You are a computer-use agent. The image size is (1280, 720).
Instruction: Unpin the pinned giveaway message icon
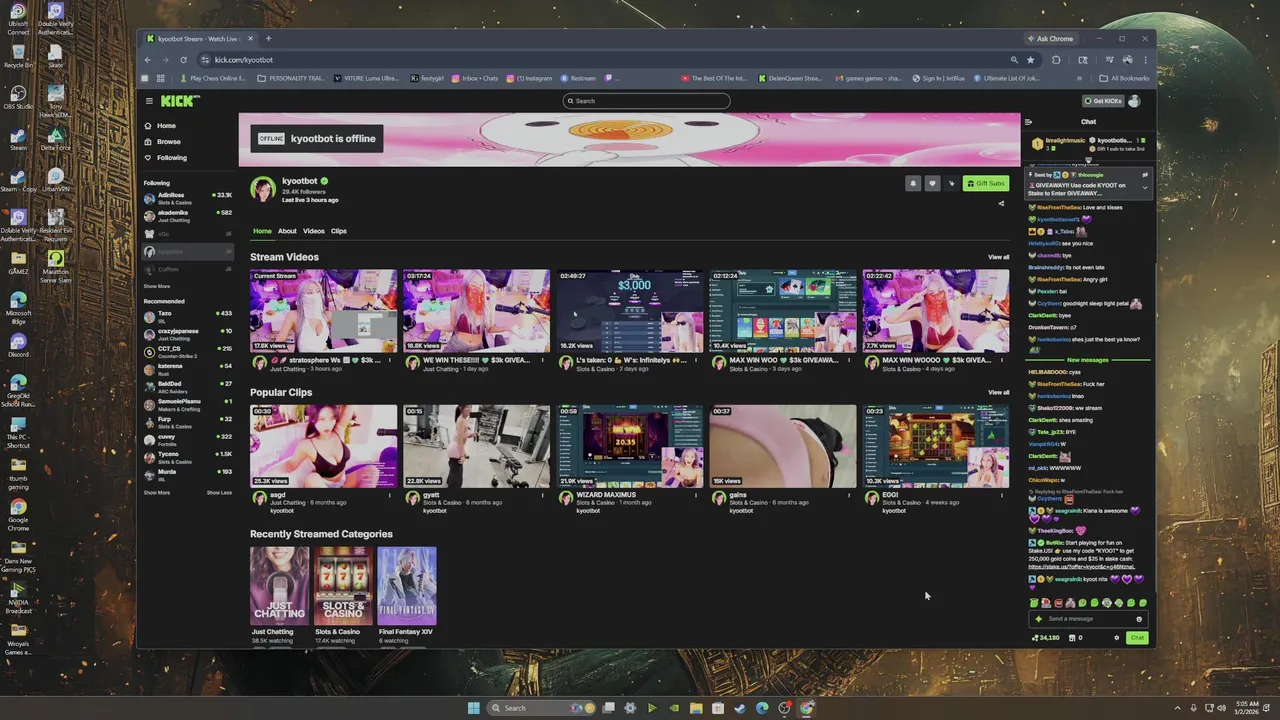point(1145,175)
